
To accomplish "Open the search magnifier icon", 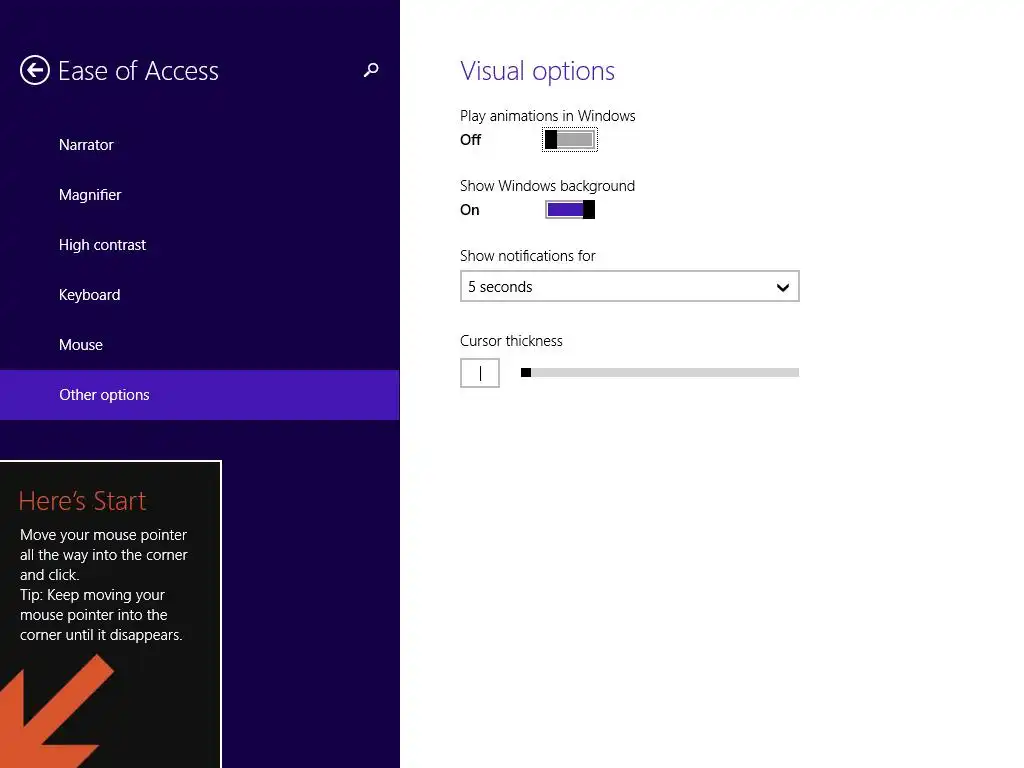I will pyautogui.click(x=371, y=70).
